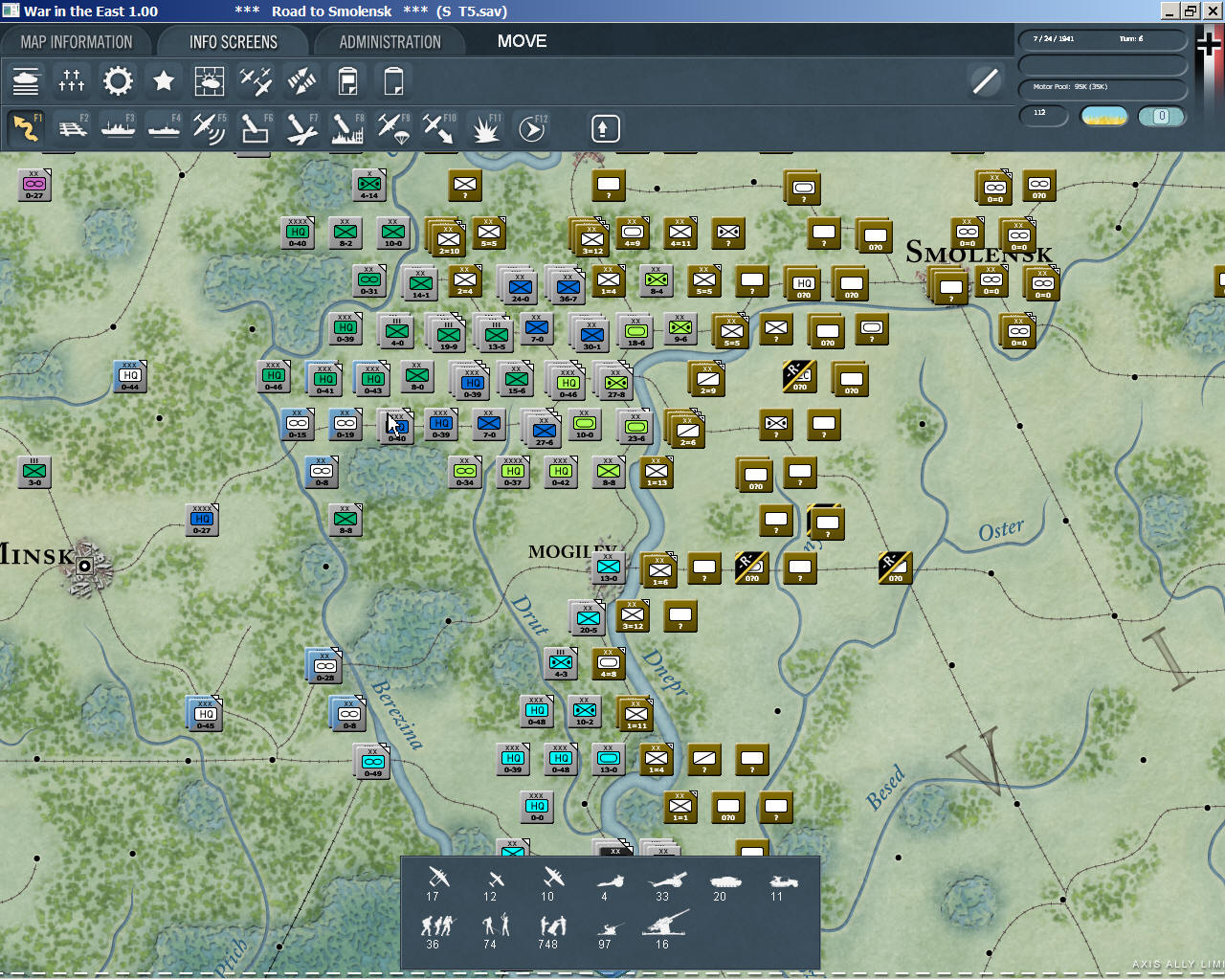This screenshot has height=980, width=1225.
Task: Select the Soviet counter marked 1=13
Action: click(657, 472)
